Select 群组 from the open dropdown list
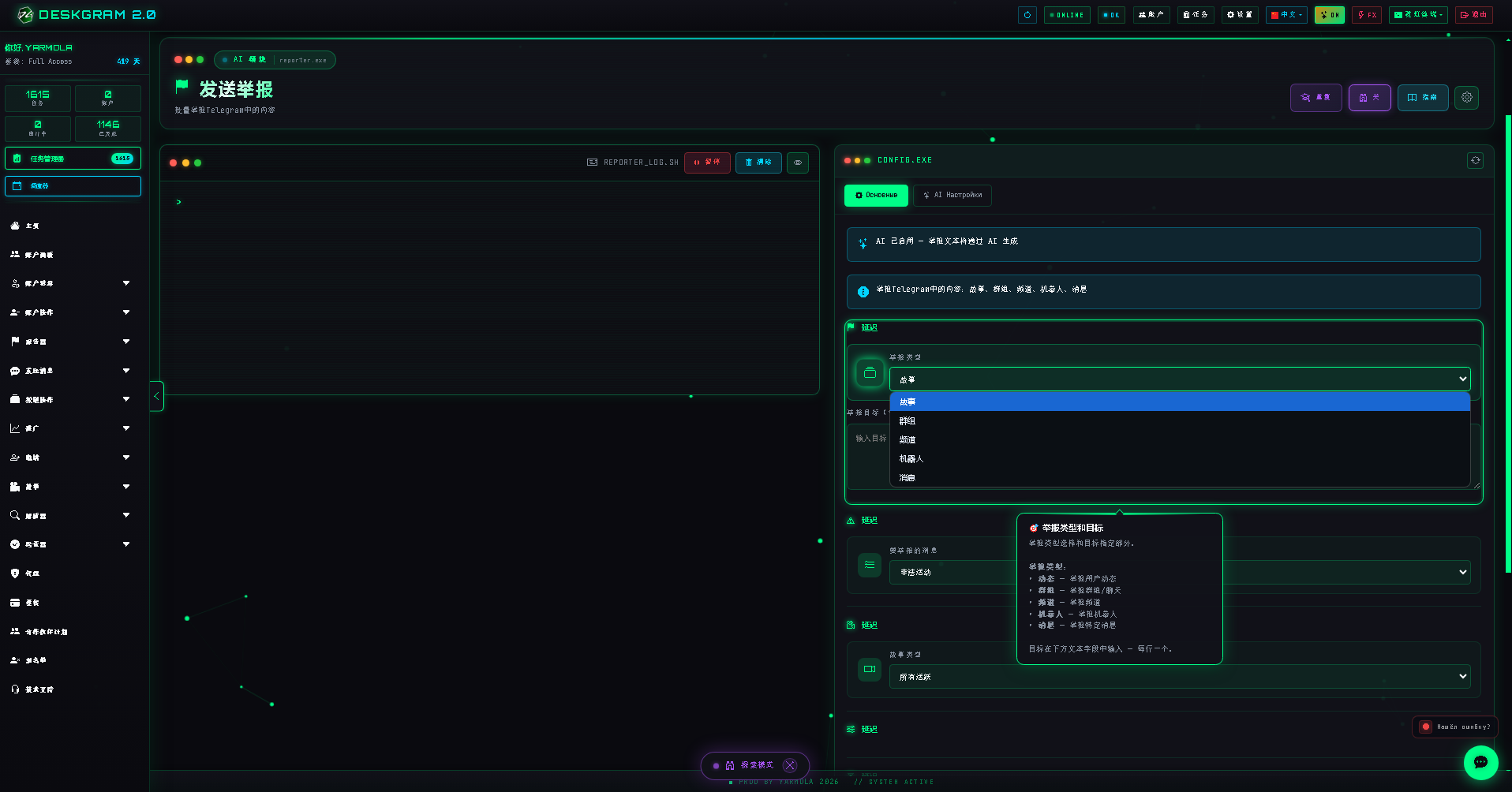Viewport: 1512px width, 792px height. [1180, 421]
